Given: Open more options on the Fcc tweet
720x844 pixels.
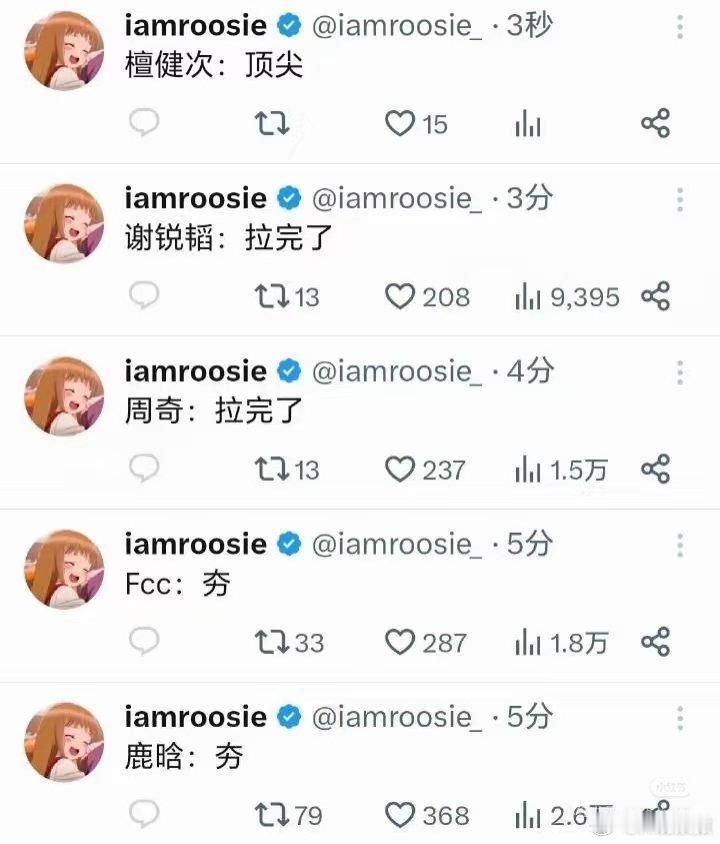Looking at the screenshot, I should tap(680, 545).
